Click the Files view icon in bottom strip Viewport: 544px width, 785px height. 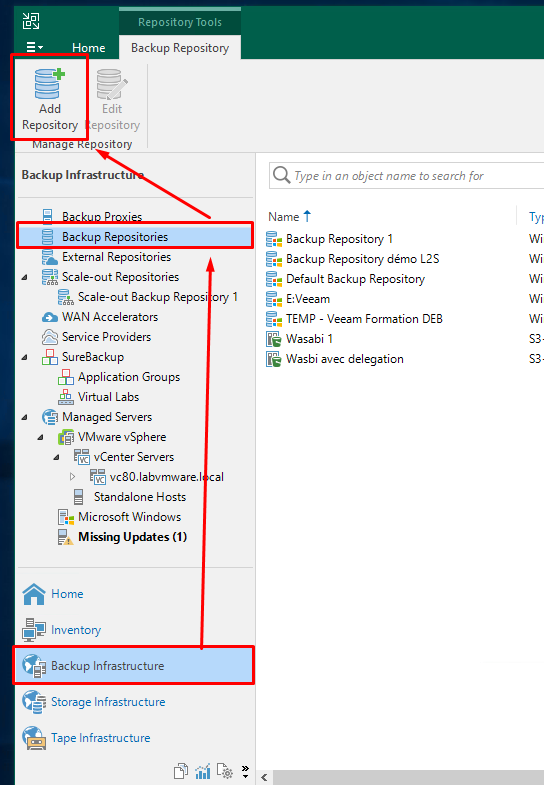pyautogui.click(x=181, y=771)
